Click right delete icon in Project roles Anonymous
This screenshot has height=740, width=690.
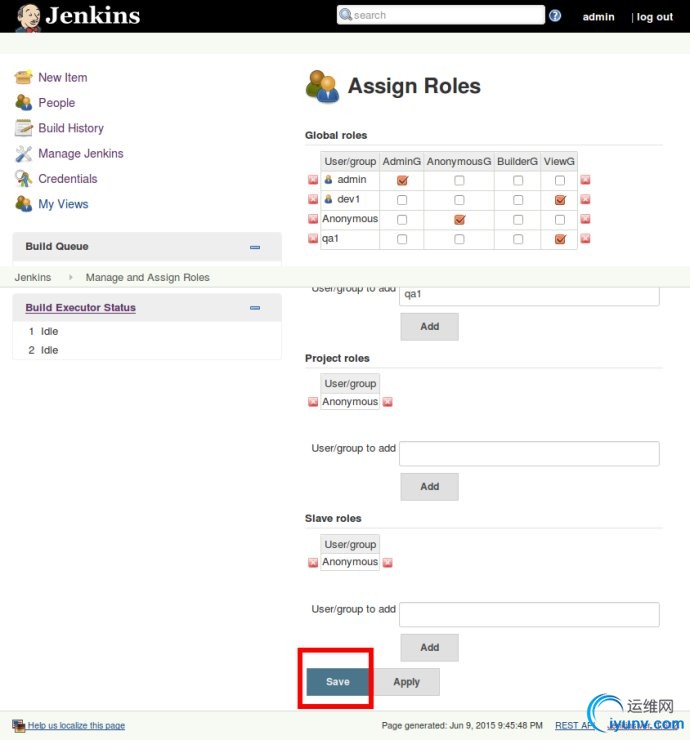387,402
